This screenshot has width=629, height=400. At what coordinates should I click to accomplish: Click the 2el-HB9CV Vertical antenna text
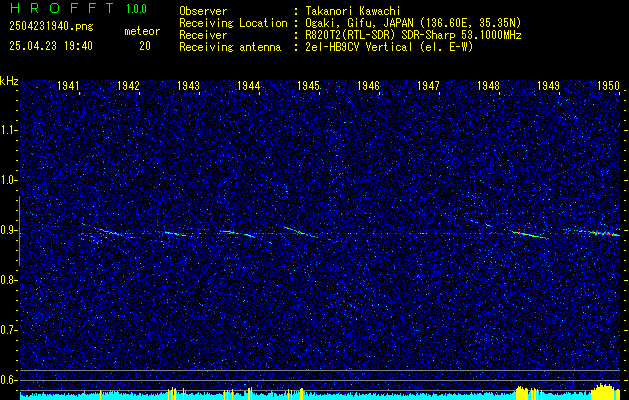coord(389,47)
